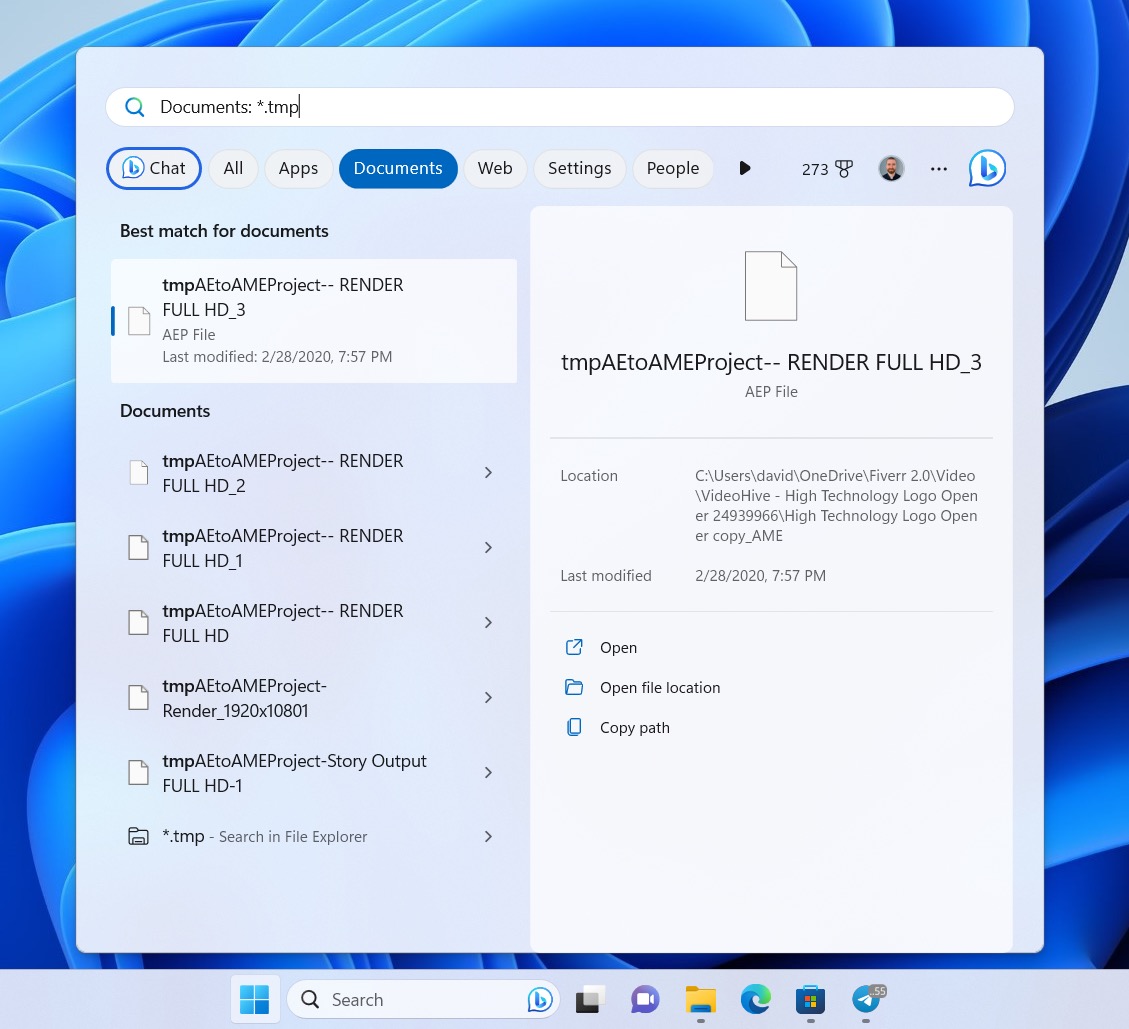The image size is (1129, 1029).
Task: Click the play arrow next to People filter
Action: (745, 168)
